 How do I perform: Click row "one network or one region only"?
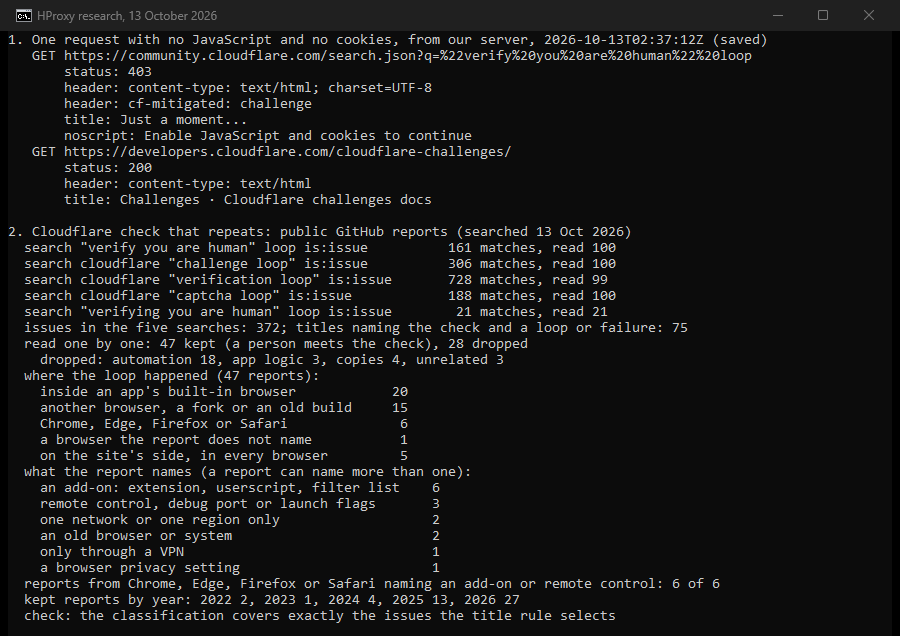240,521
